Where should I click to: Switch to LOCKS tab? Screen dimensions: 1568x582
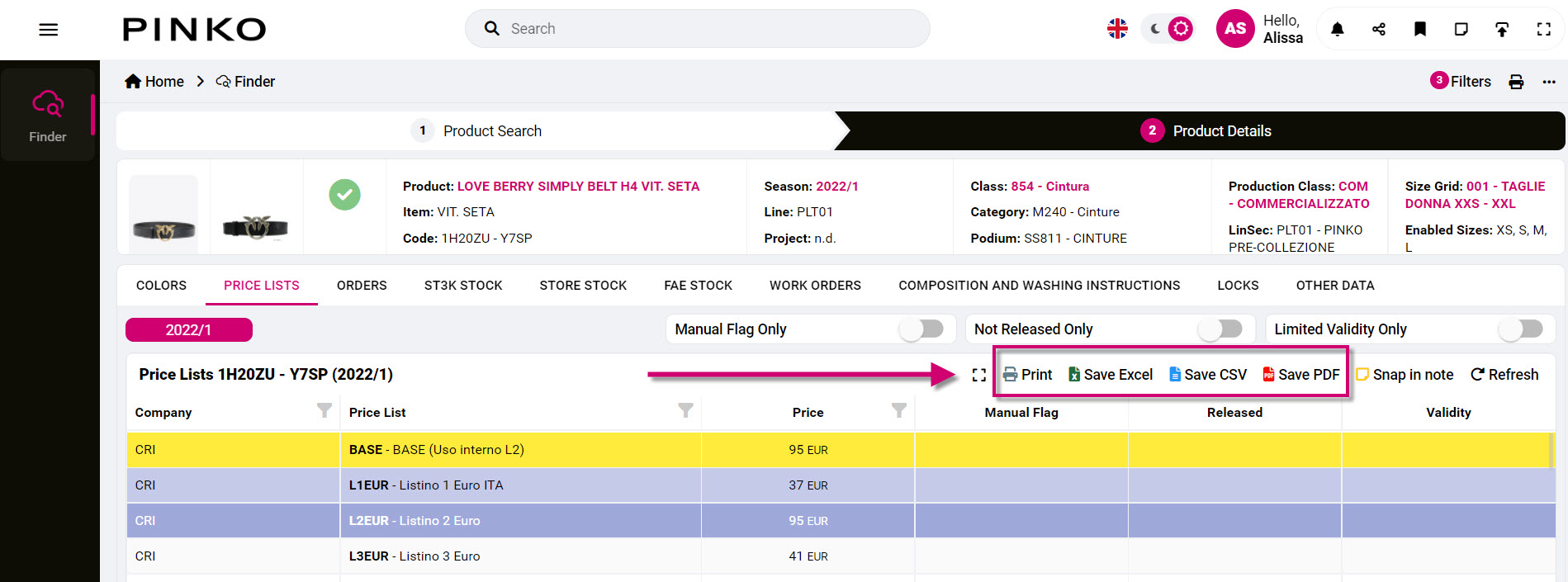pyautogui.click(x=1238, y=286)
